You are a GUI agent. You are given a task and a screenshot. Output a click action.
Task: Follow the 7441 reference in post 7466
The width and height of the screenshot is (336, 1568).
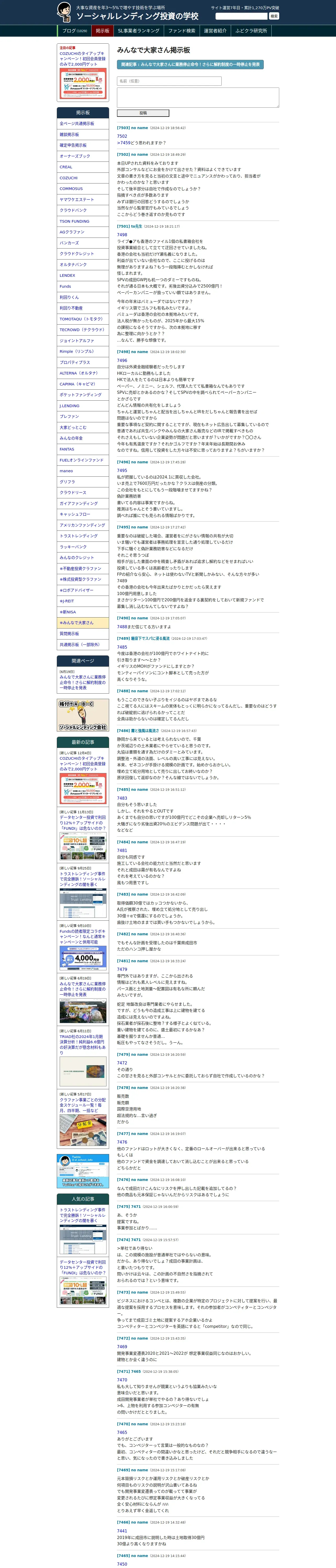pos(122,1531)
